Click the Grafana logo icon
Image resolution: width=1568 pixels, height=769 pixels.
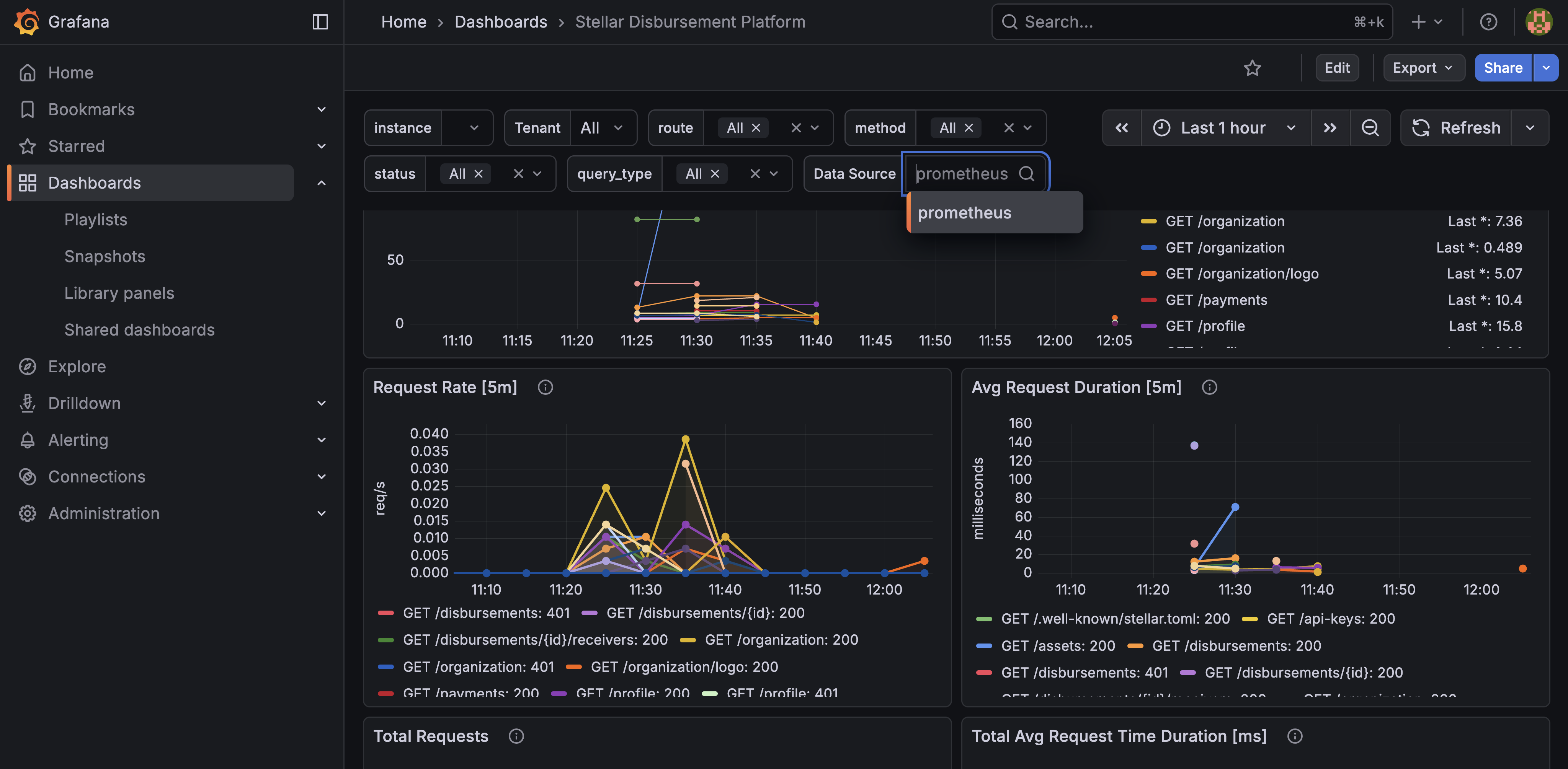click(x=26, y=22)
